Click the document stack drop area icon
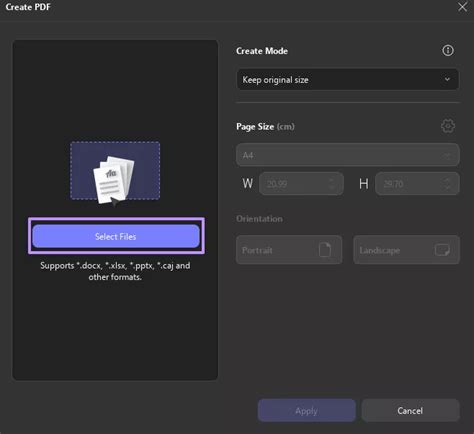 [x=115, y=173]
